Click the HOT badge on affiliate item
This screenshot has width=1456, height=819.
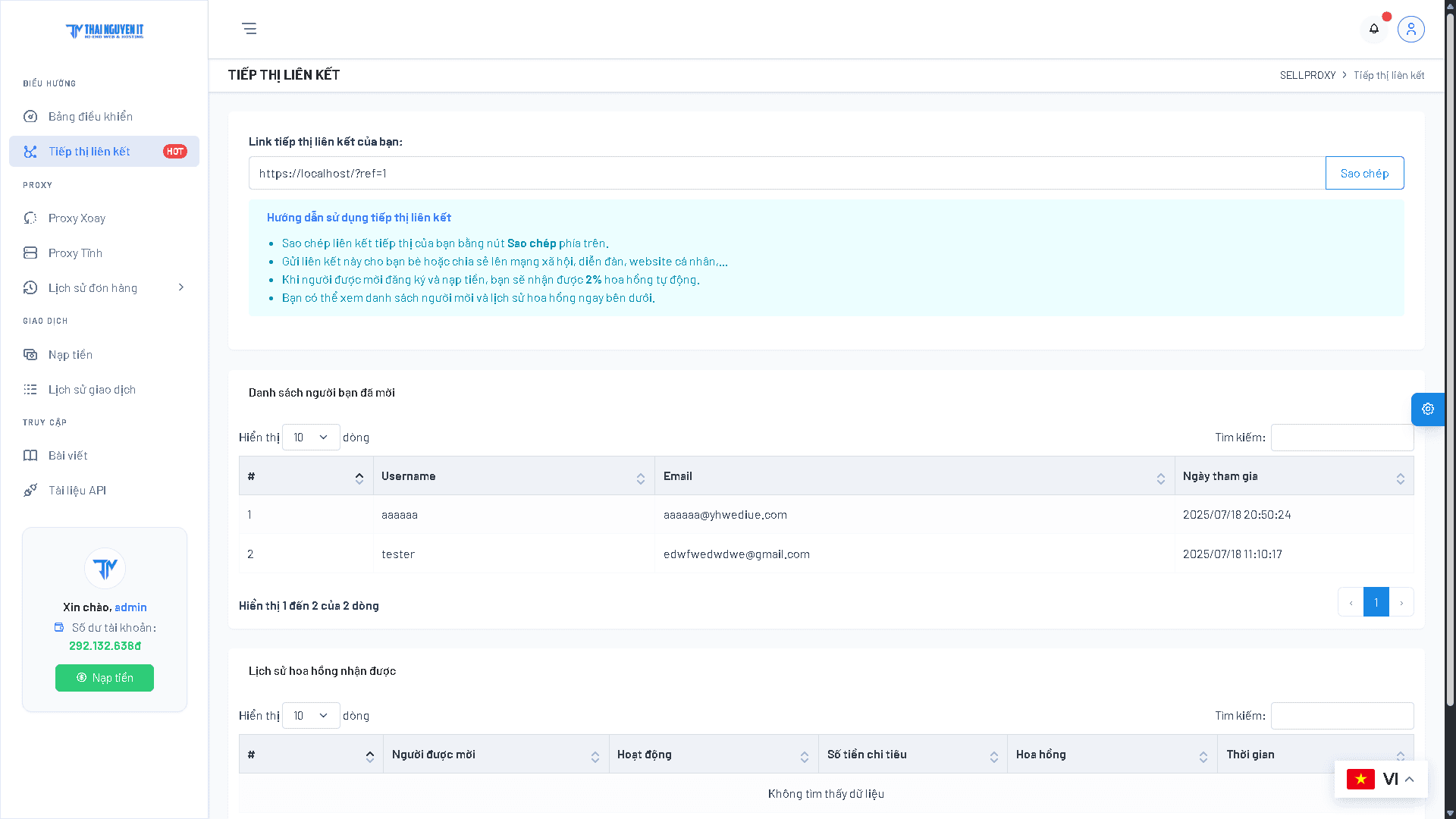pyautogui.click(x=175, y=152)
